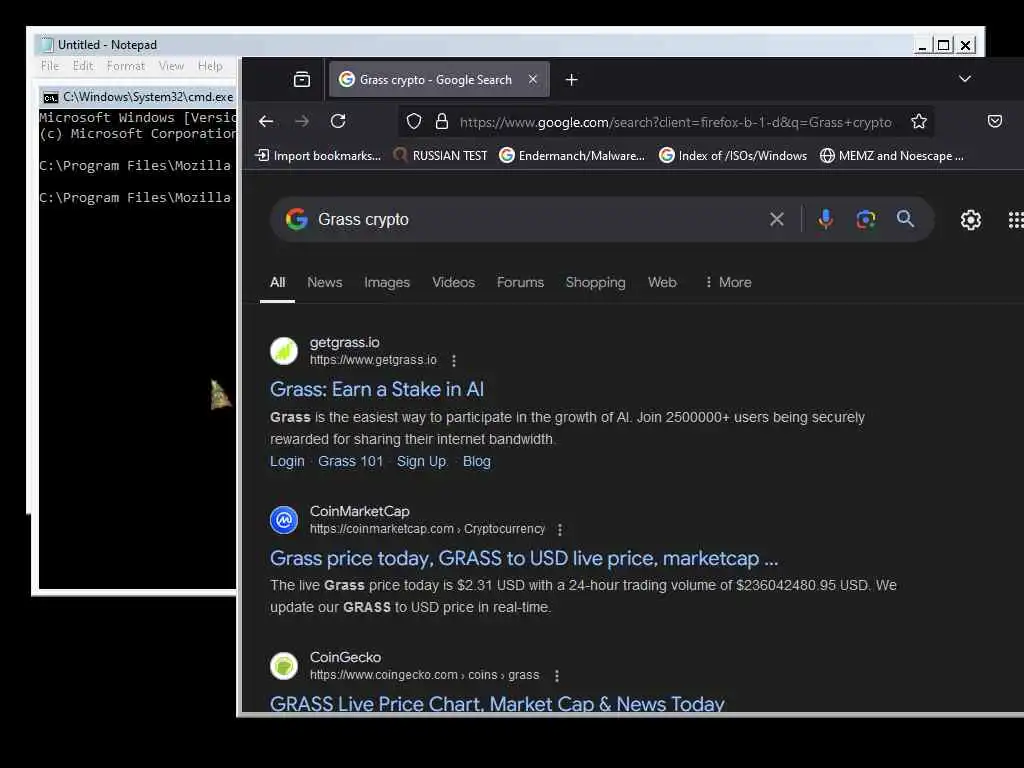This screenshot has width=1024, height=768.
Task: Open Notepad Format menu
Action: pos(126,66)
